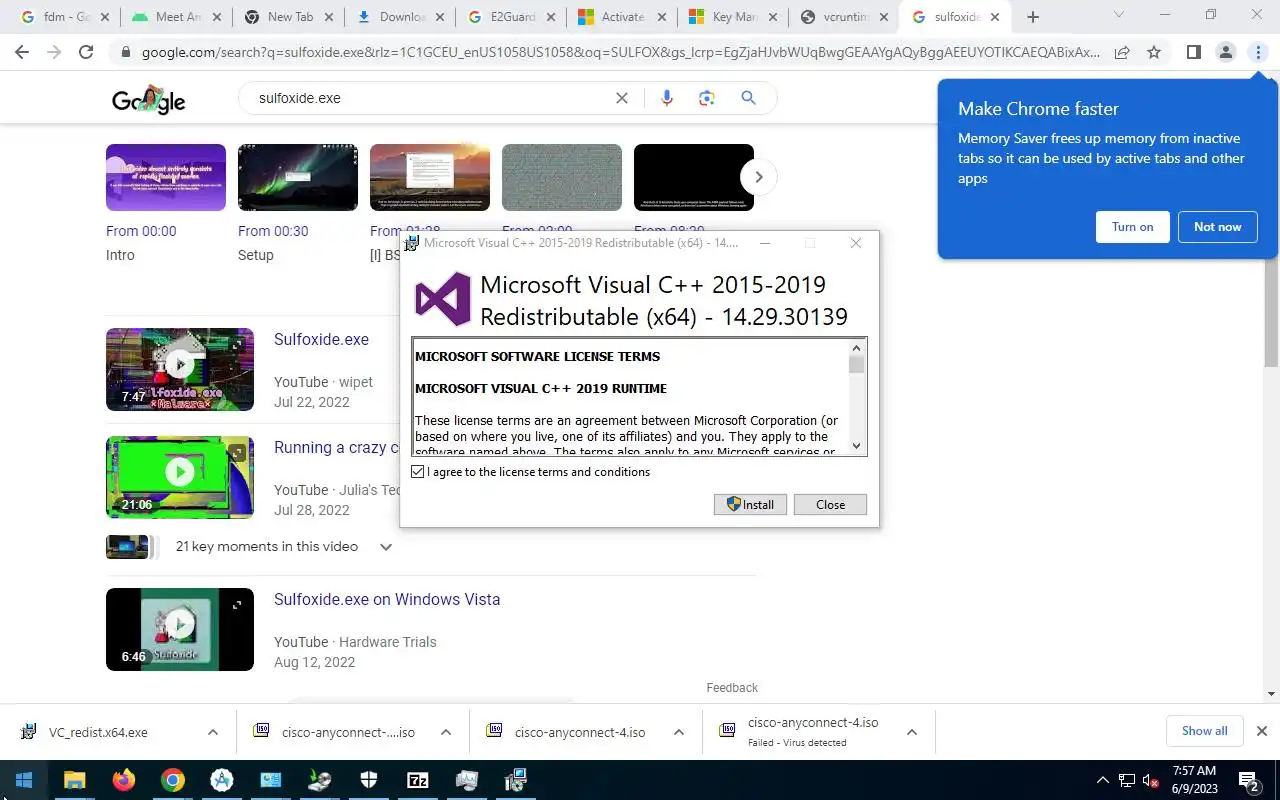Switch to the Meet tab
The width and height of the screenshot is (1280, 800).
point(179,17)
